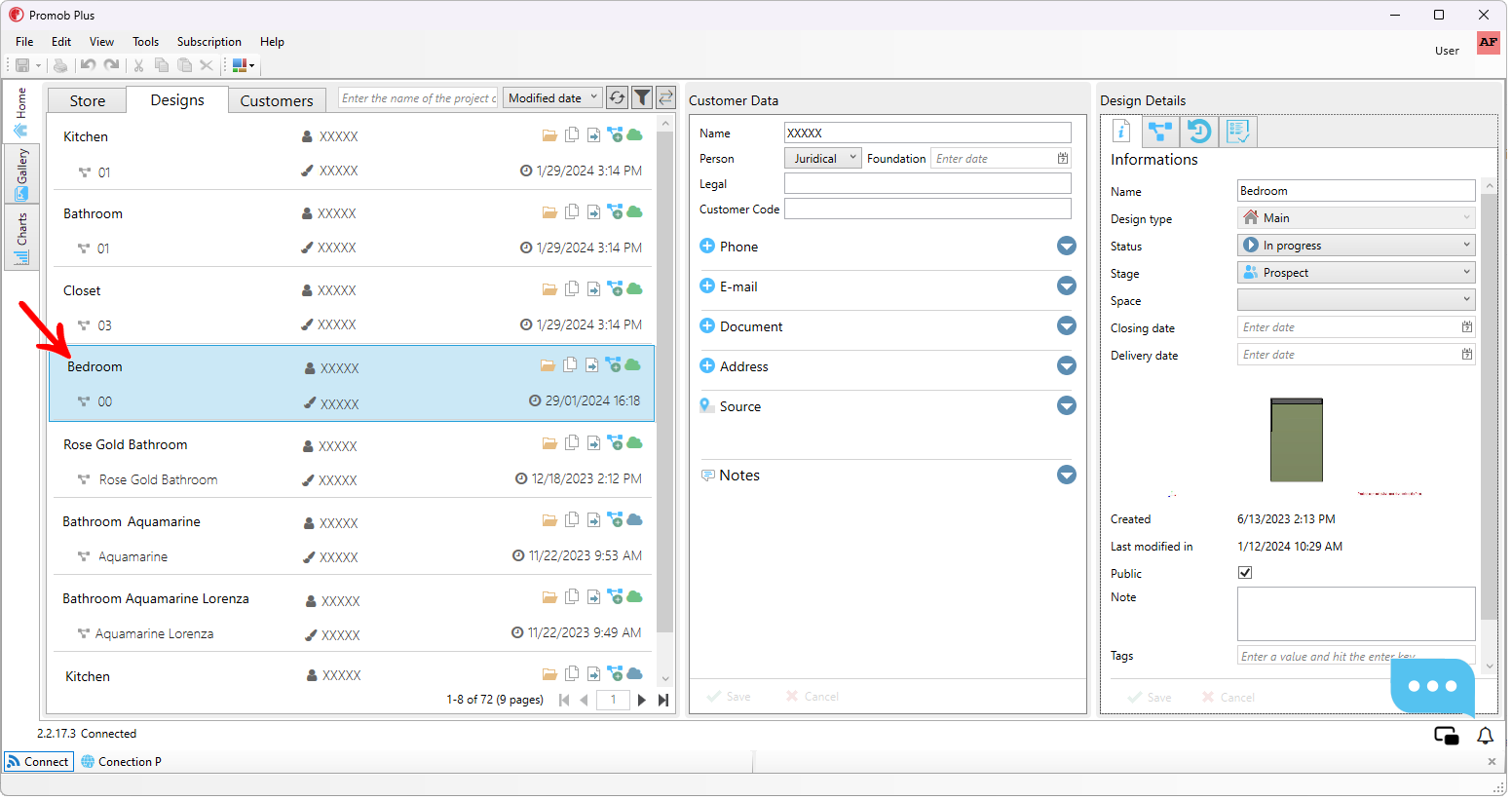Click the Connect button at bottom
The height and width of the screenshot is (800, 1512).
coord(39,762)
